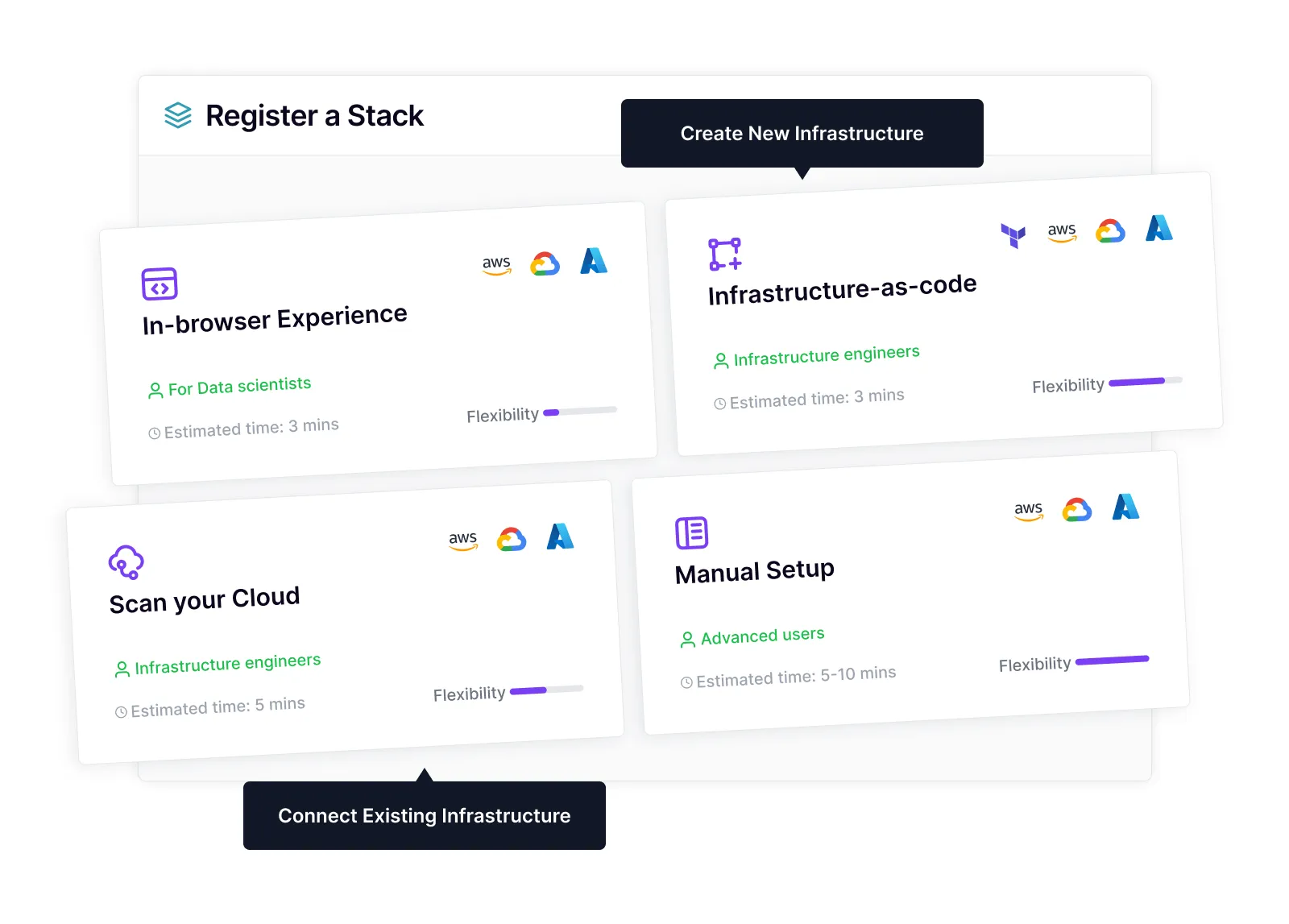The height and width of the screenshot is (924, 1289).
Task: Click Google Cloud logo on Scan your Cloud card
Action: (512, 539)
